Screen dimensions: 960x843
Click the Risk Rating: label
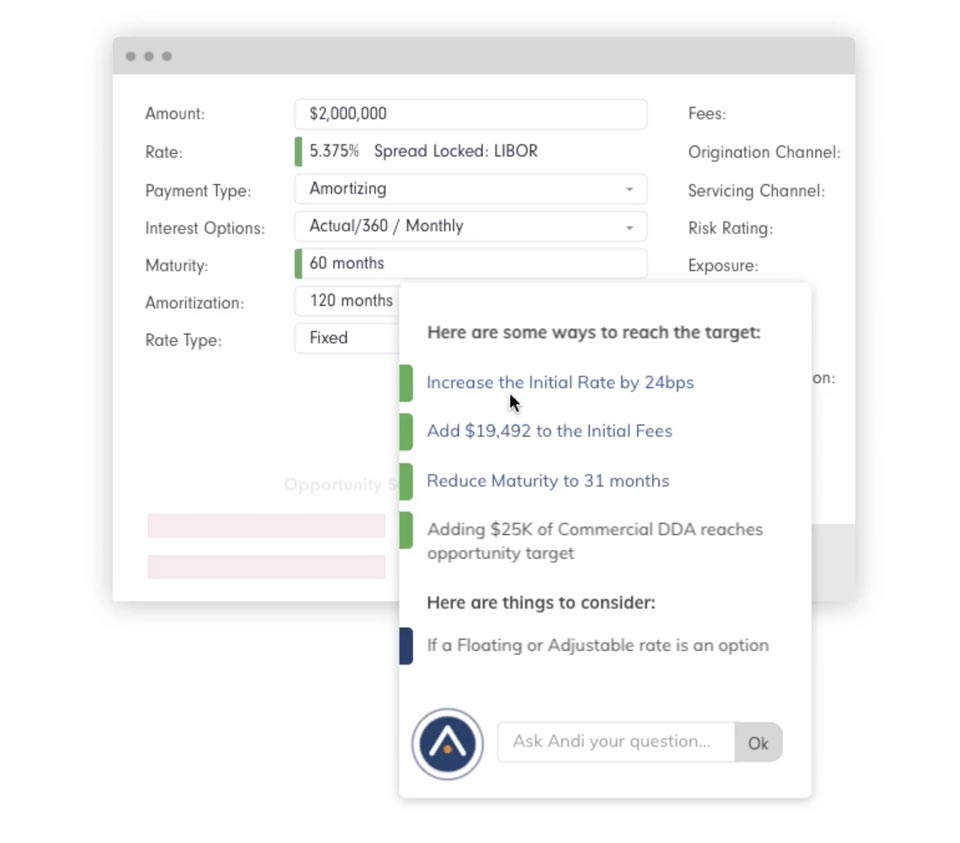coord(730,228)
